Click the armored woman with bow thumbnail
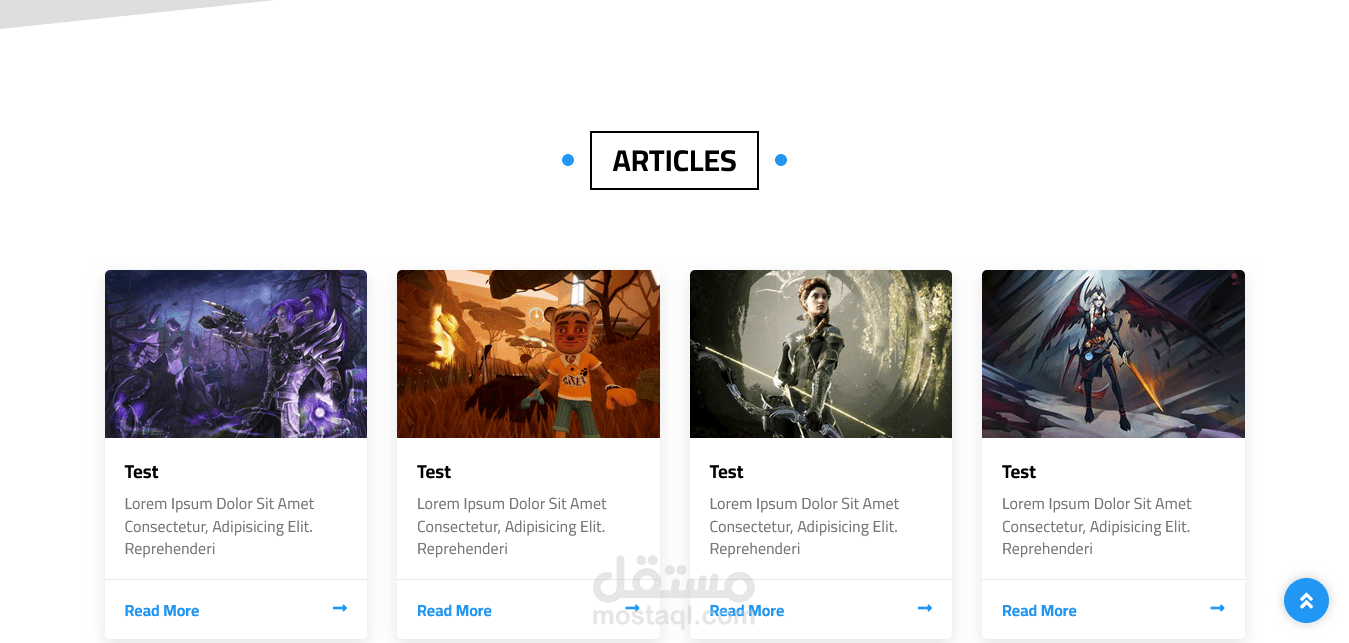Image resolution: width=1349 pixels, height=643 pixels. click(821, 354)
